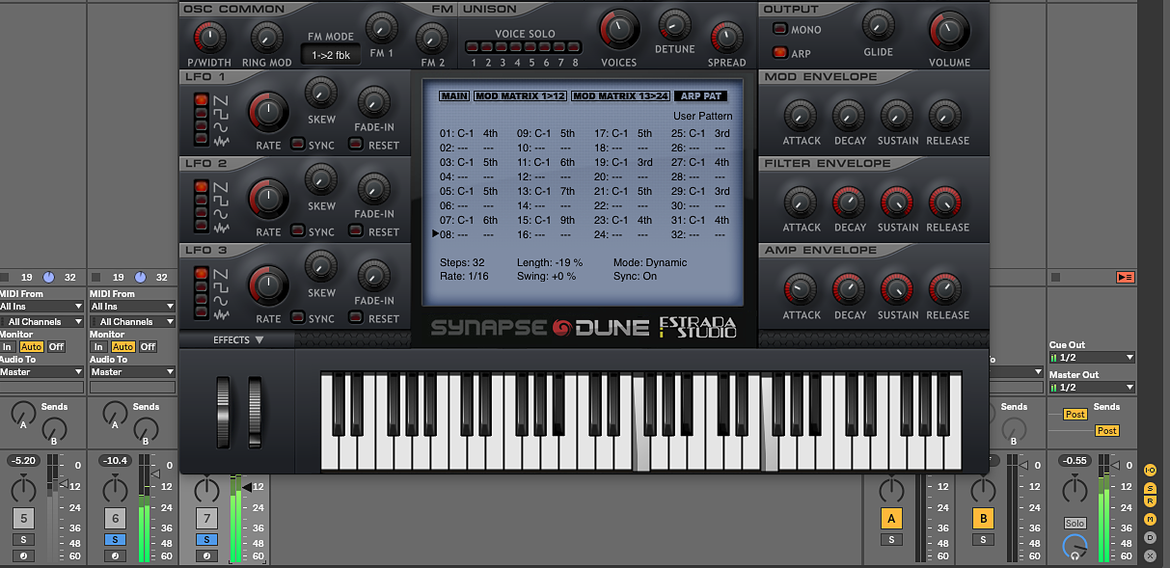Toggle the ARP output button
Viewport: 1170px width, 568px height.
coord(780,53)
